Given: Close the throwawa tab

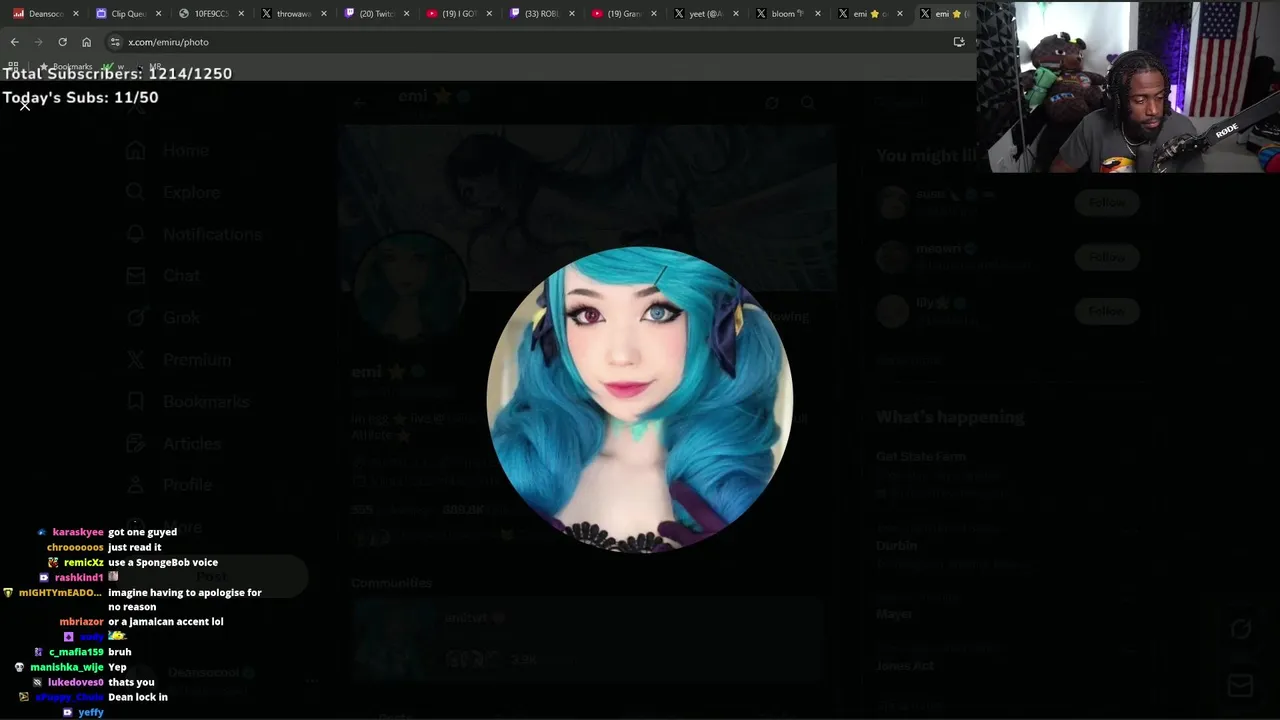Looking at the screenshot, I should coord(324,14).
